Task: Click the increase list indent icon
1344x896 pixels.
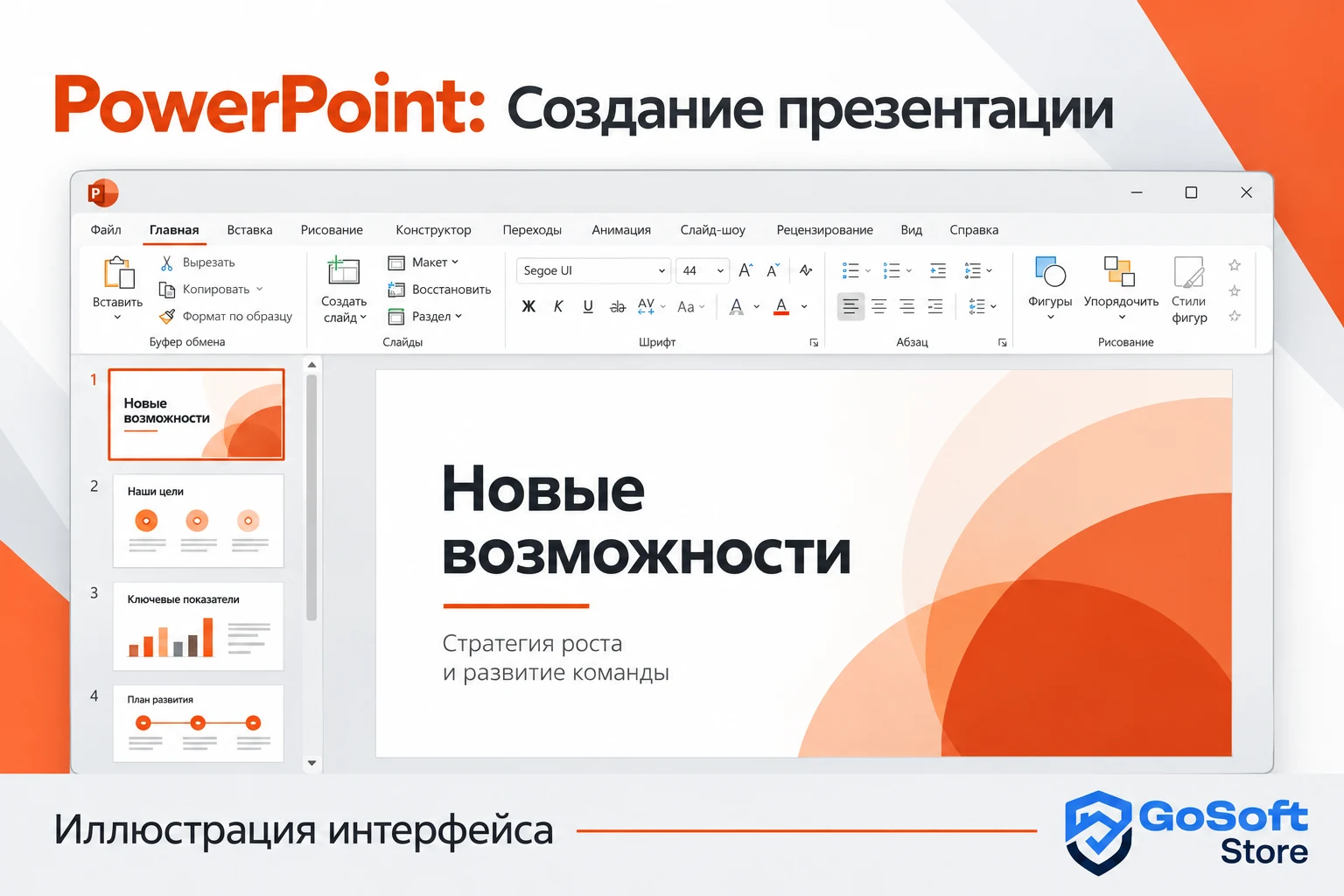Action: click(937, 270)
